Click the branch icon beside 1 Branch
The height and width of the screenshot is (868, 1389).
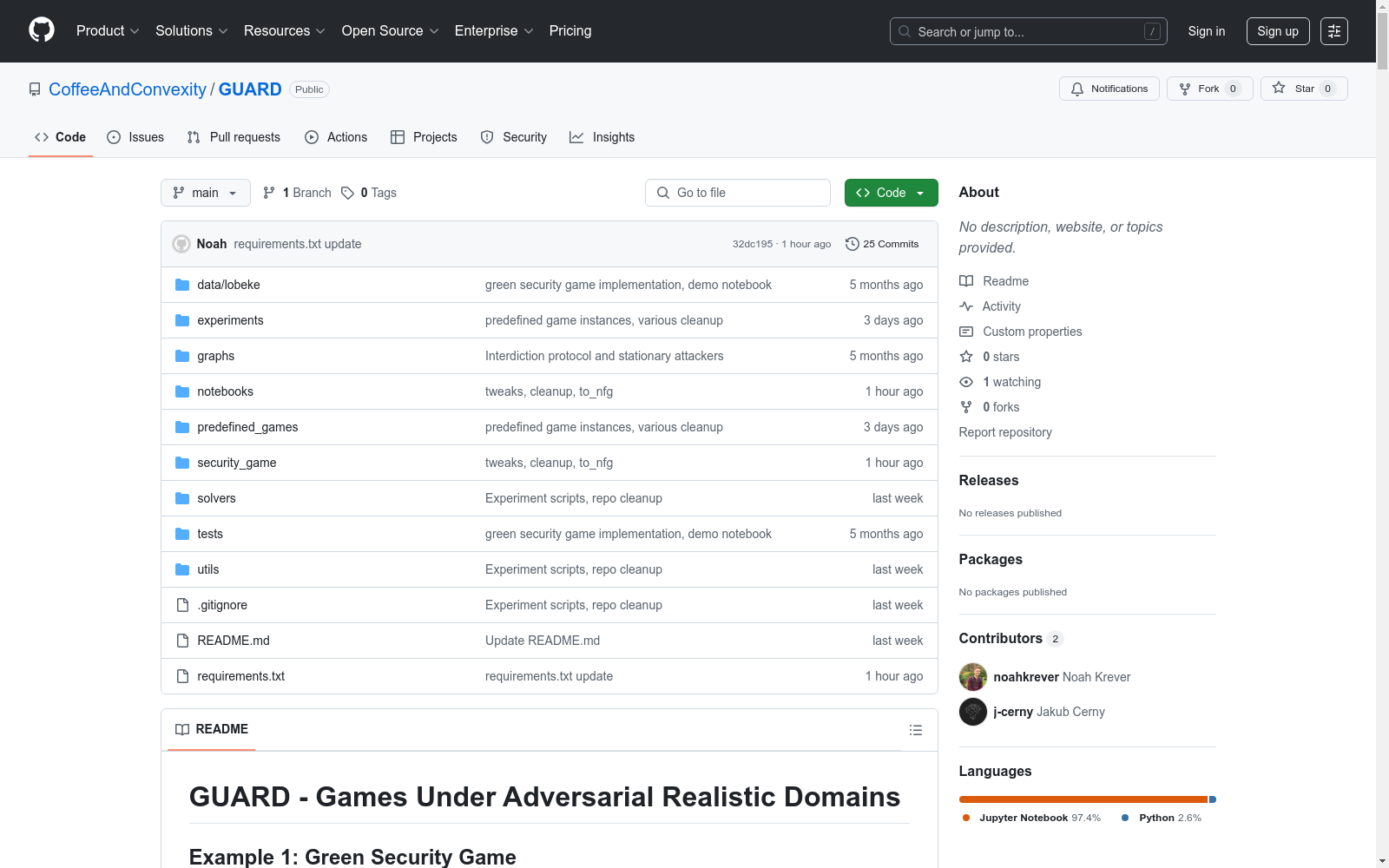tap(269, 193)
